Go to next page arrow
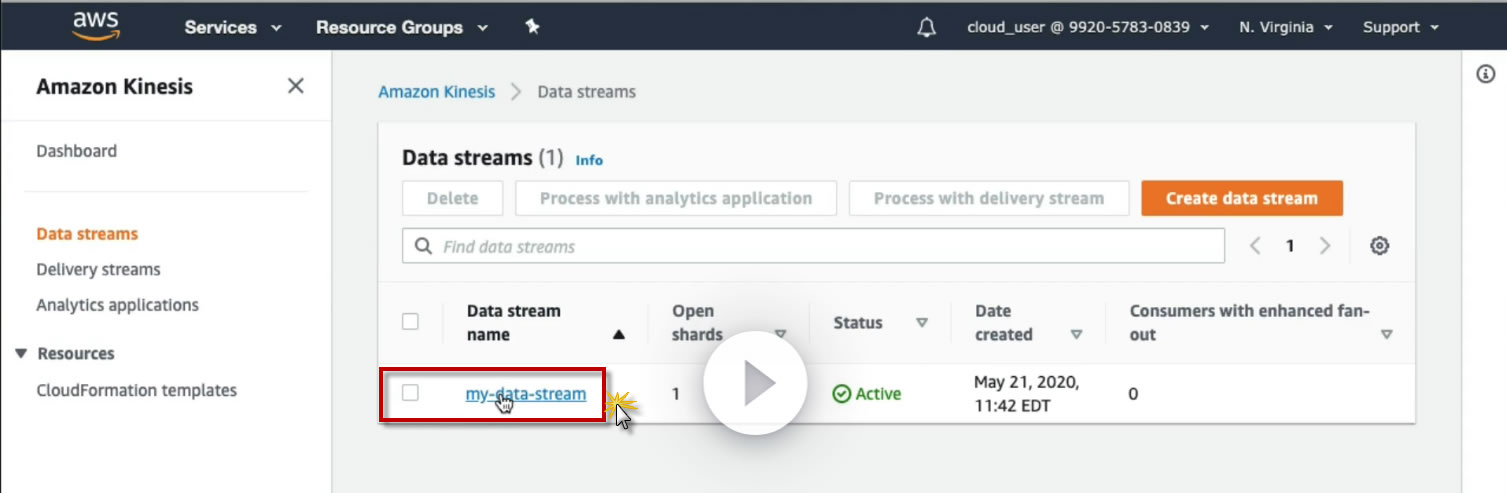This screenshot has height=493, width=1507. tap(1325, 246)
